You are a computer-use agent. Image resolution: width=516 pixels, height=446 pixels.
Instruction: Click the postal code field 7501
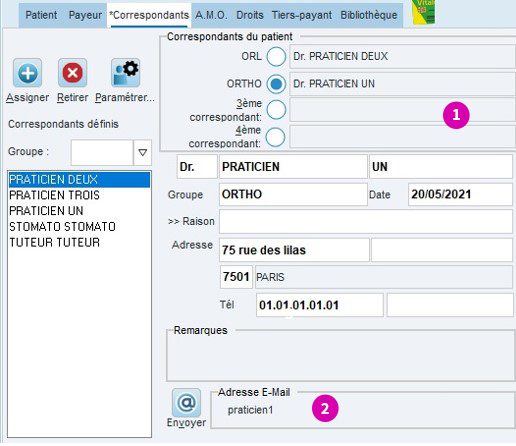point(236,277)
